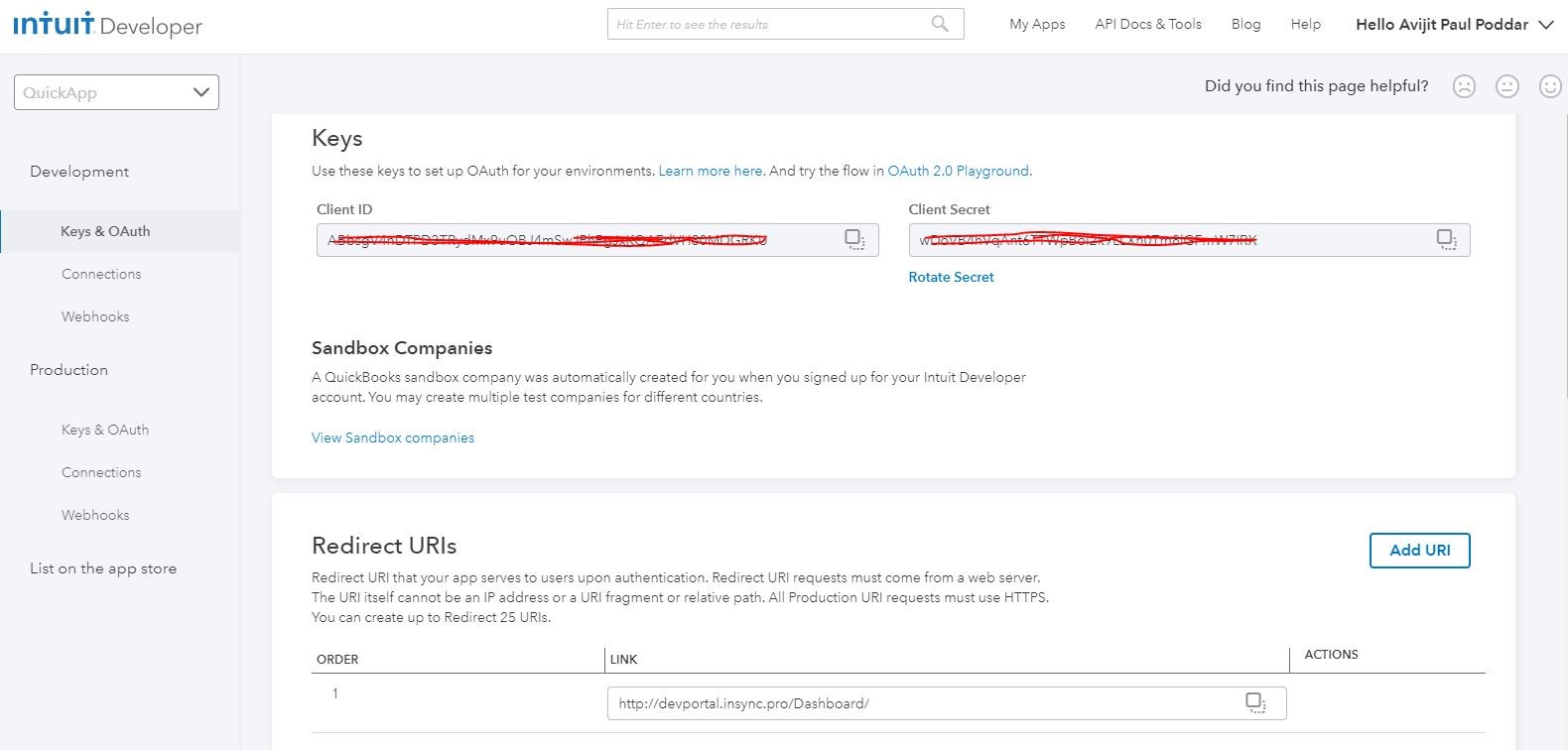Click the Sandbox Companies heading
The width and height of the screenshot is (1568, 750).
click(x=402, y=348)
